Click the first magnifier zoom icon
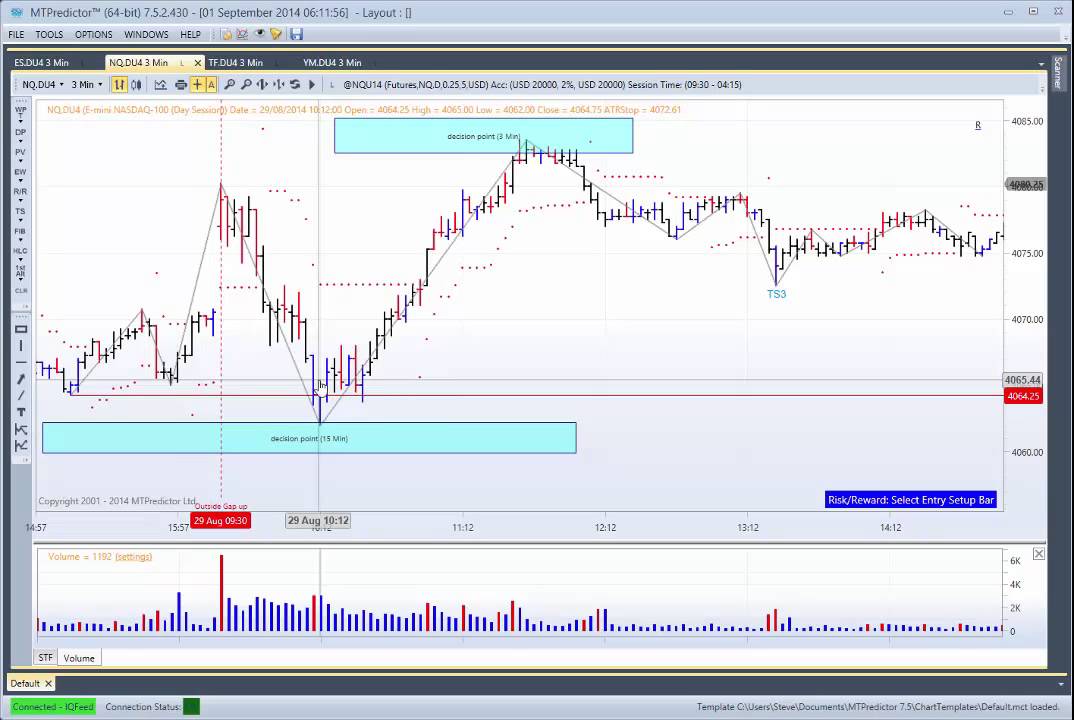This screenshot has width=1074, height=720. click(230, 84)
